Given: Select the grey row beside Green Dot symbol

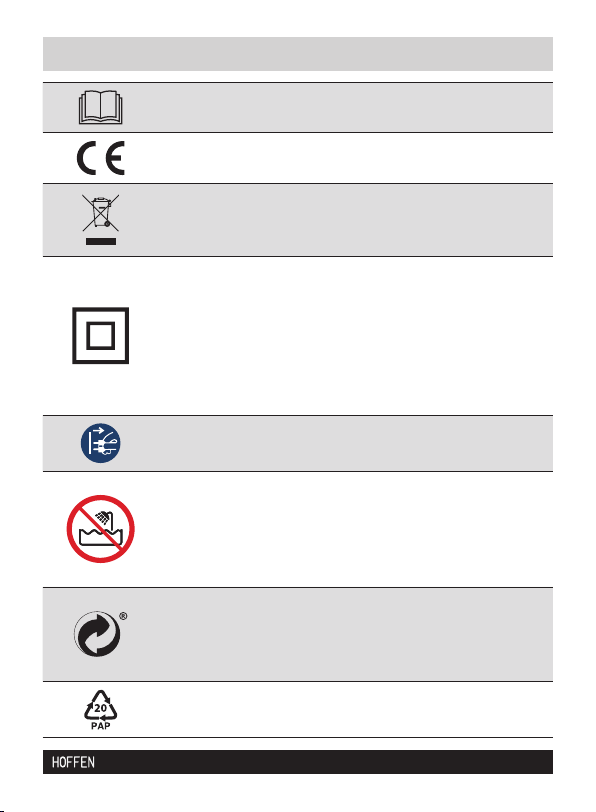Looking at the screenshot, I should 298,634.
